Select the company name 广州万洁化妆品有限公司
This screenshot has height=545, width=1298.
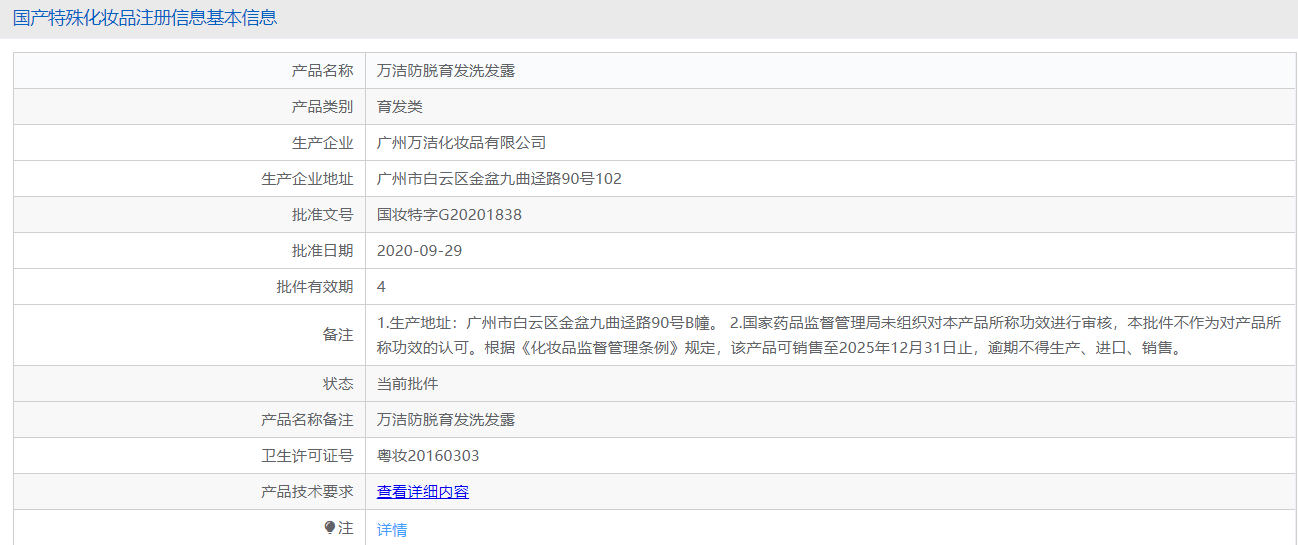pos(461,143)
